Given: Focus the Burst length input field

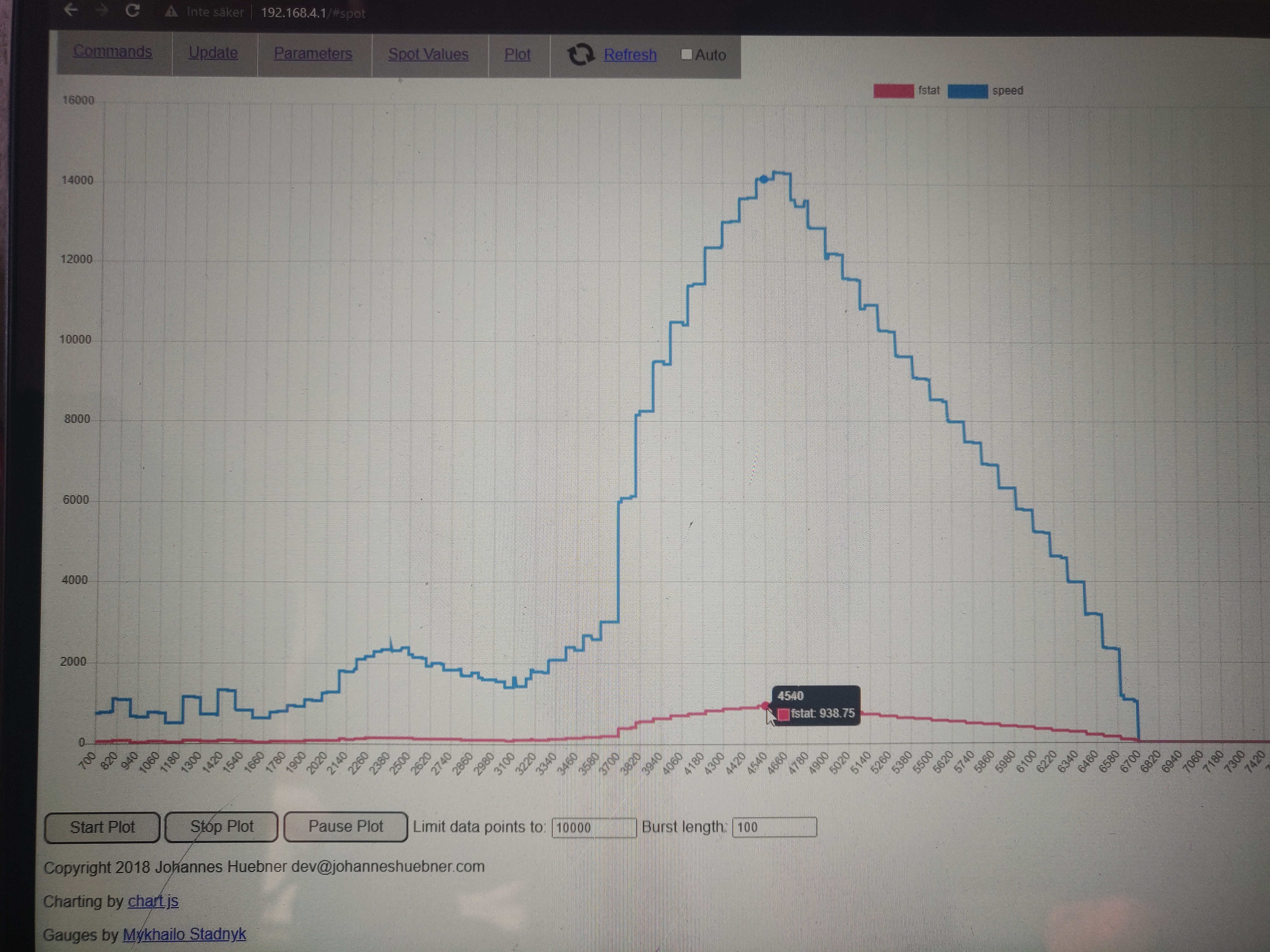Looking at the screenshot, I should (x=774, y=827).
